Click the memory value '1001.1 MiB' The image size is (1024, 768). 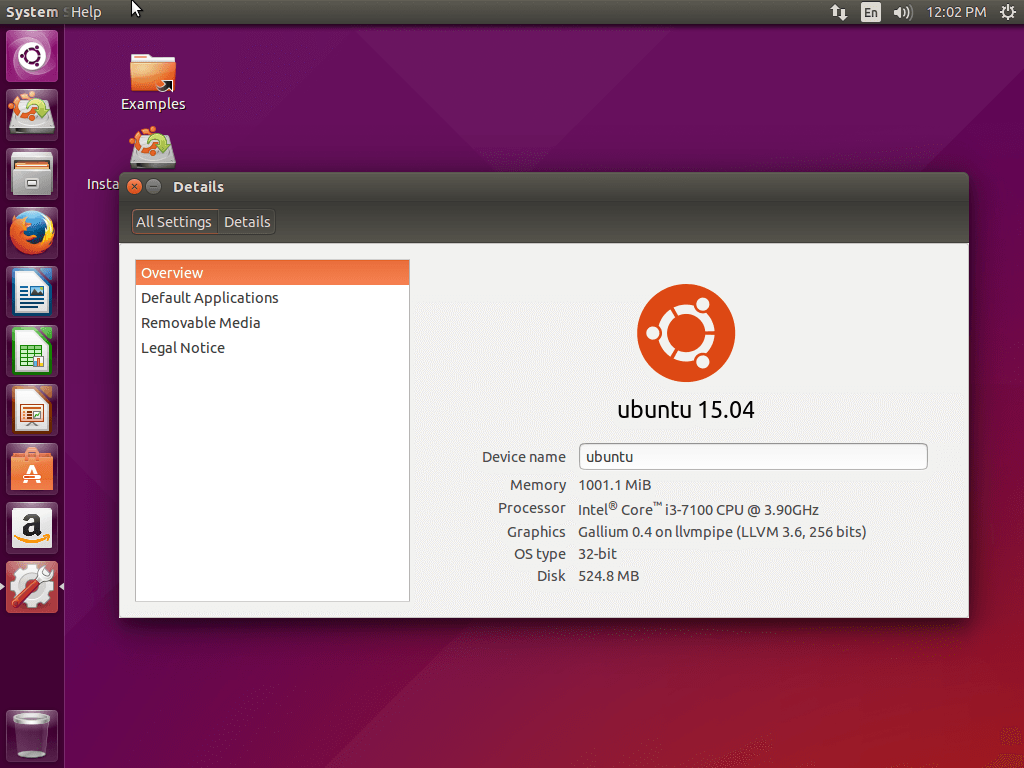615,485
